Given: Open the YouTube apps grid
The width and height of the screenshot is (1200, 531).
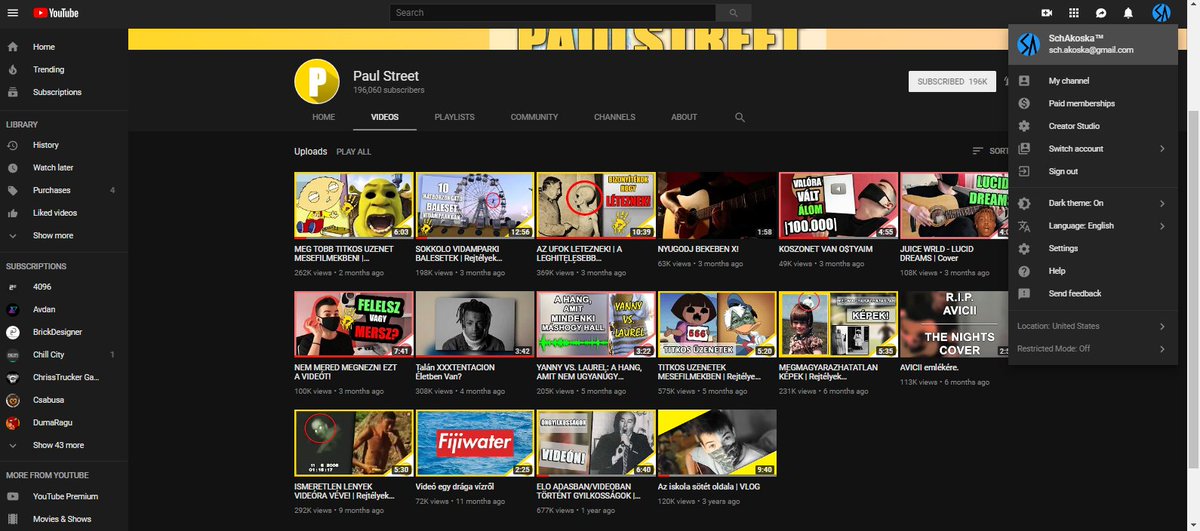Looking at the screenshot, I should [x=1074, y=13].
